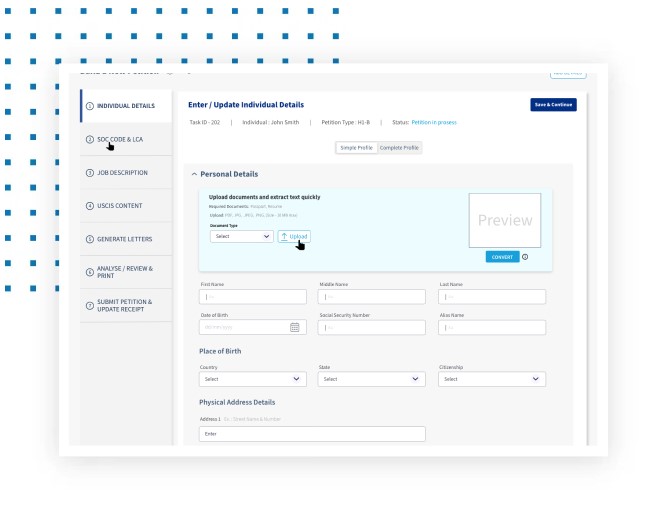This screenshot has width=652, height=505.
Task: Click the Upload button
Action: [294, 237]
